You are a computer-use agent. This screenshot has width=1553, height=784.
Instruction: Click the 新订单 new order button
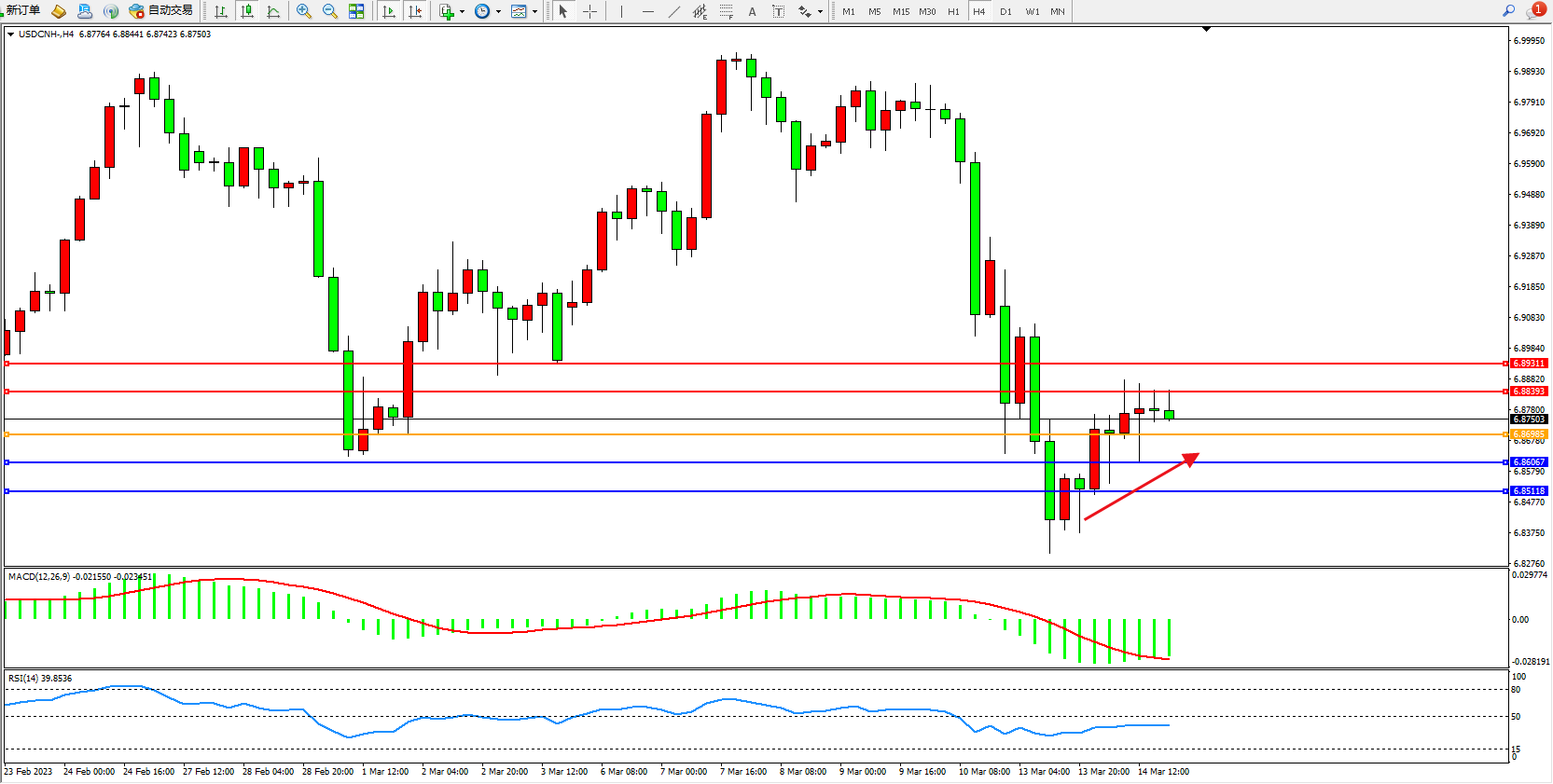(x=22, y=10)
